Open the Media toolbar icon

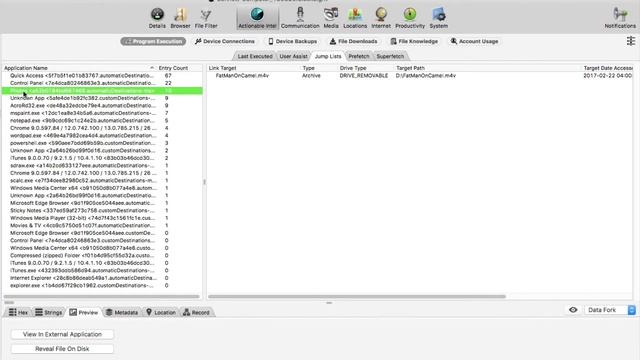331,18
